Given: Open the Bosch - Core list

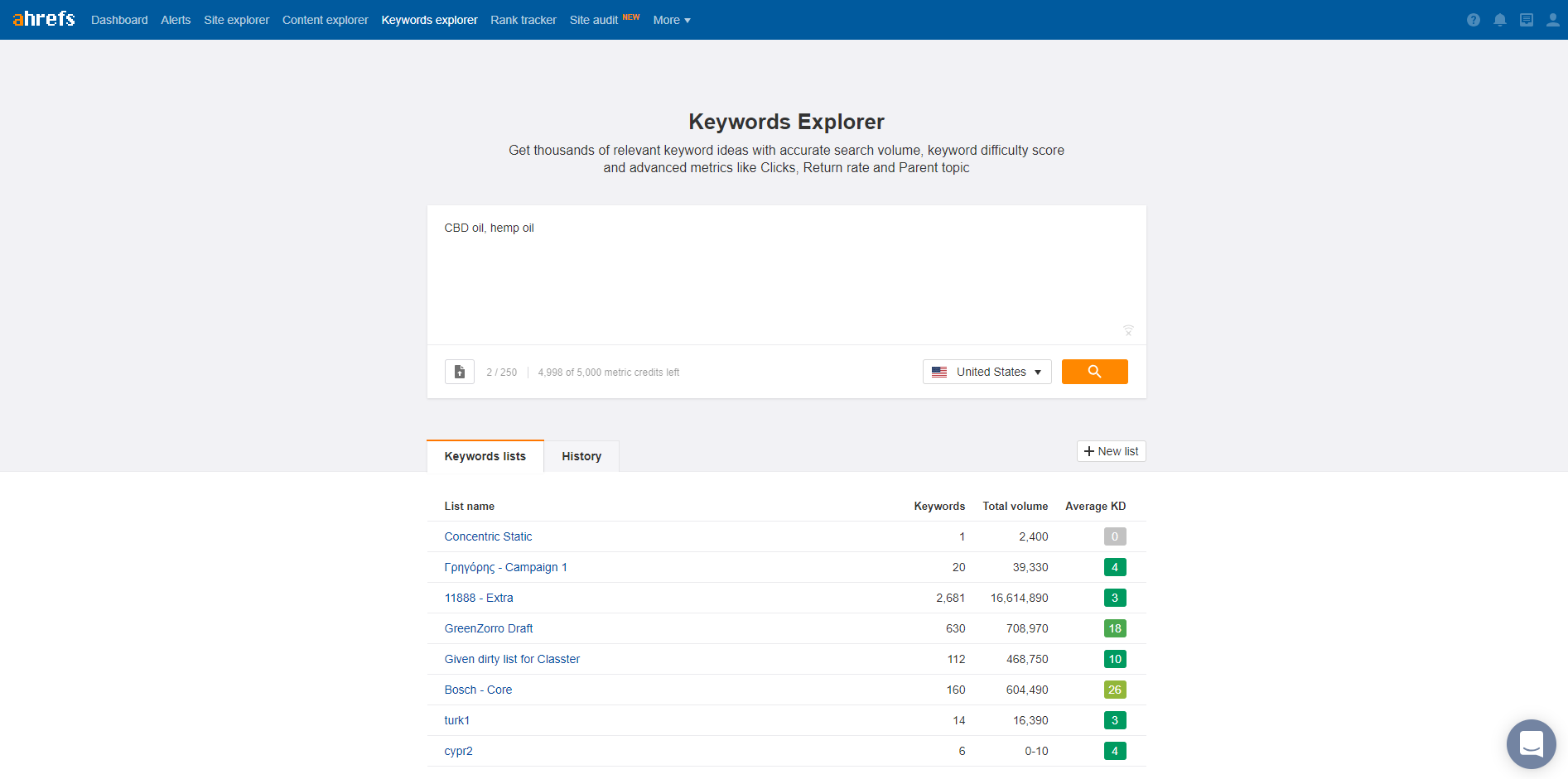Looking at the screenshot, I should click(478, 690).
